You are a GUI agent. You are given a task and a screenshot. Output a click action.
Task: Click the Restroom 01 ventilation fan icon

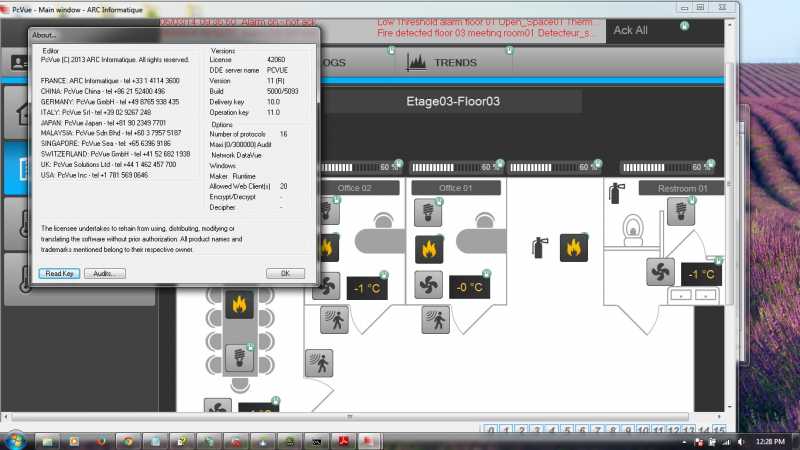[x=660, y=272]
